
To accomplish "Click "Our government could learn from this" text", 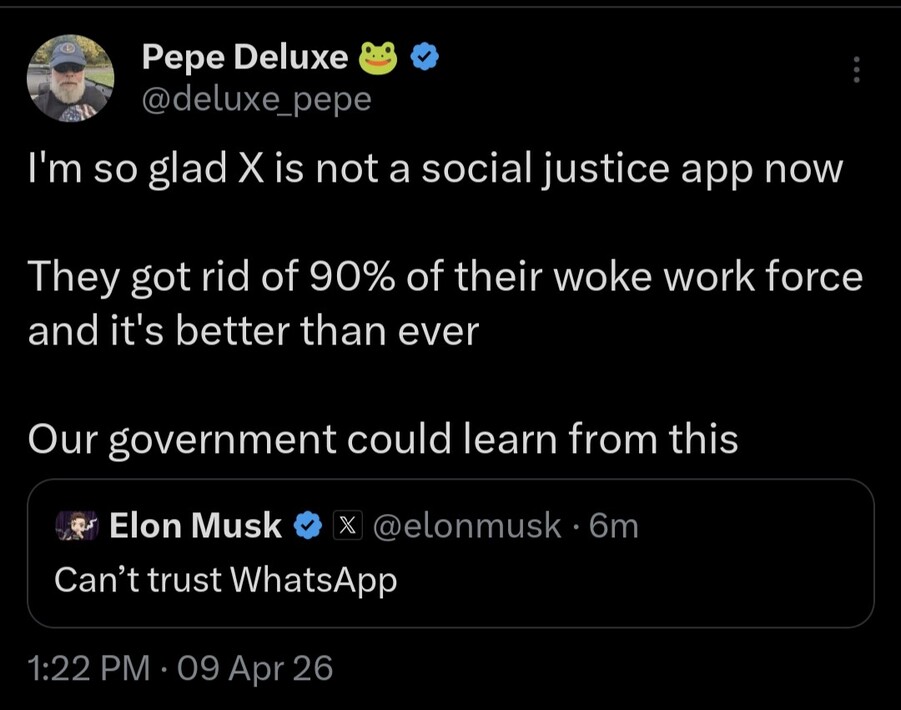I will (x=383, y=439).
